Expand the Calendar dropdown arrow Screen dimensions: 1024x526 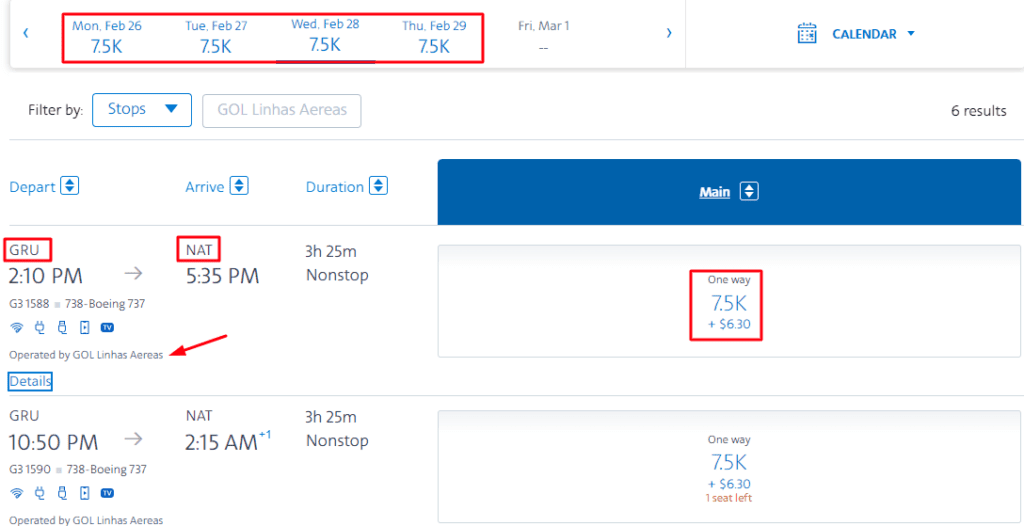click(x=911, y=34)
